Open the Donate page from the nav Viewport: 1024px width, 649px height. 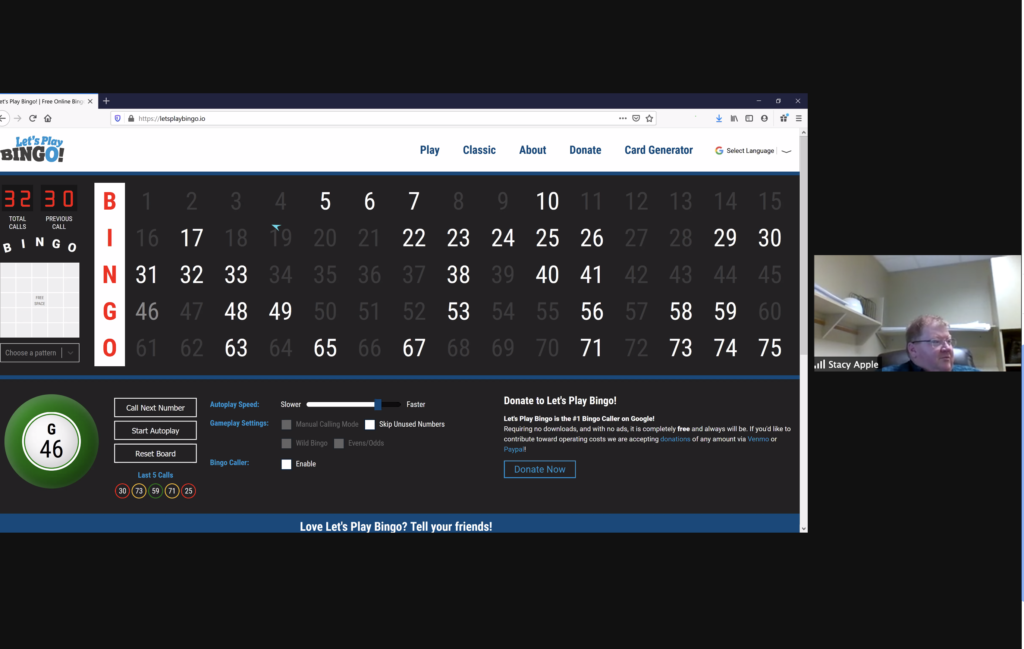click(x=585, y=150)
